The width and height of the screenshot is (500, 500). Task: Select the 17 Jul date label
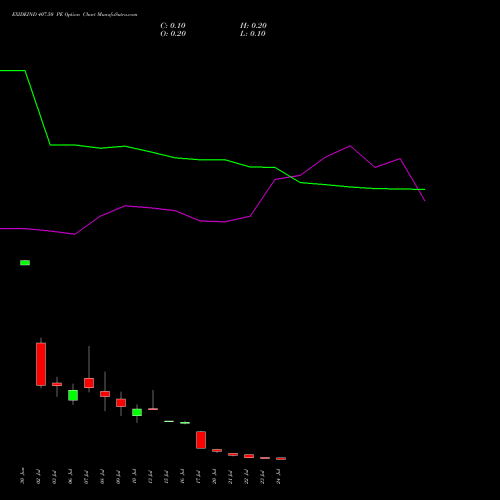click(198, 476)
